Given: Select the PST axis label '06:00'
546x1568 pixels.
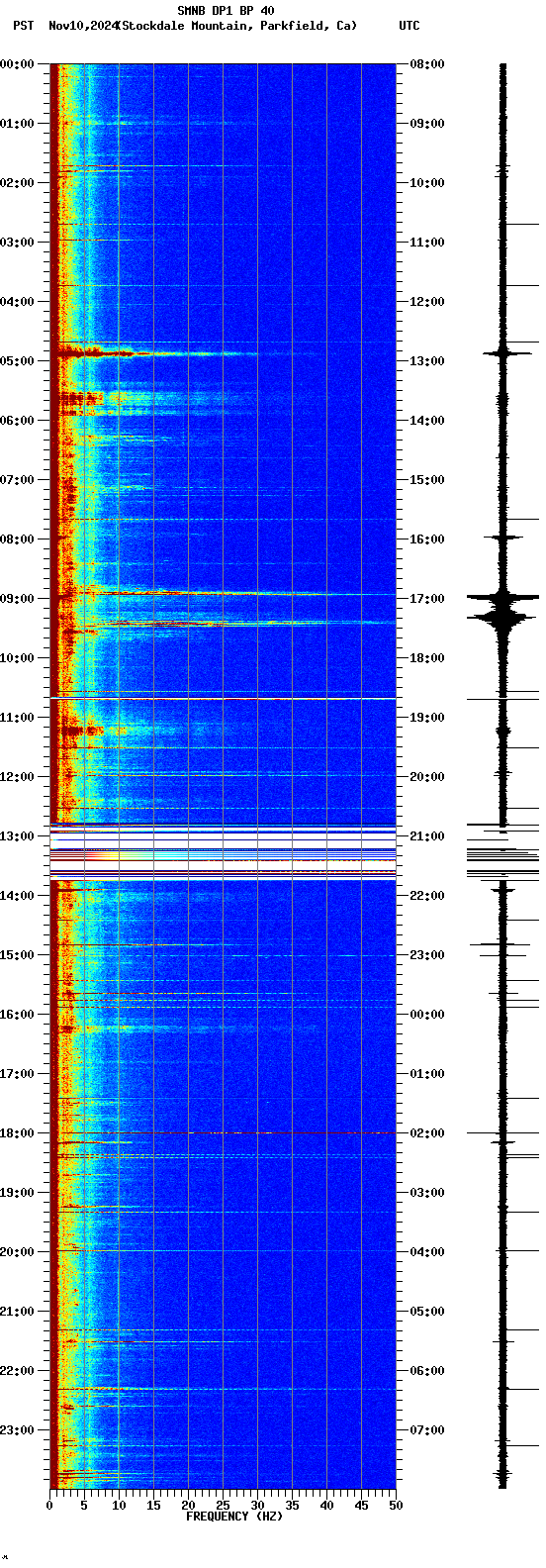Looking at the screenshot, I should (16, 421).
